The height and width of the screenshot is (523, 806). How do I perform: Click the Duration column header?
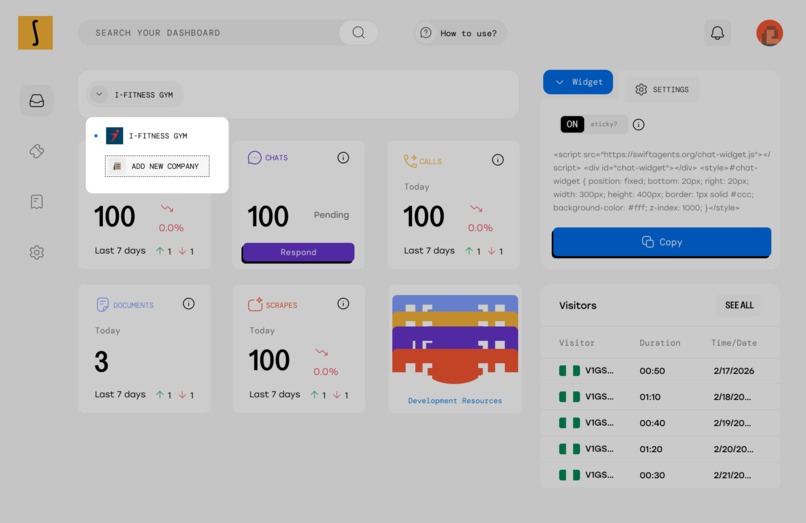[660, 342]
